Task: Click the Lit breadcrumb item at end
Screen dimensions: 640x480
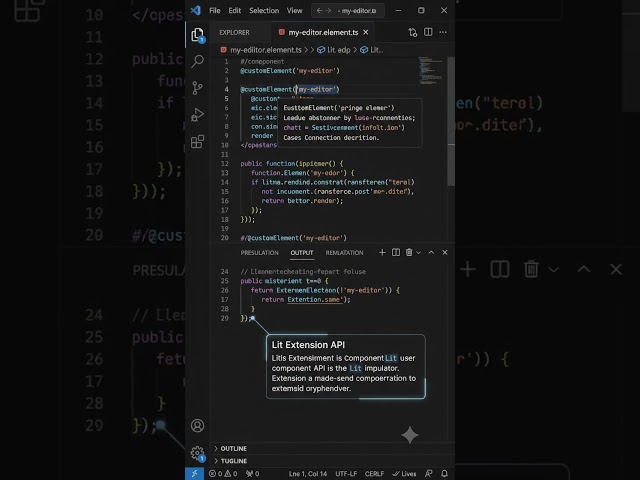Action: [x=371, y=50]
